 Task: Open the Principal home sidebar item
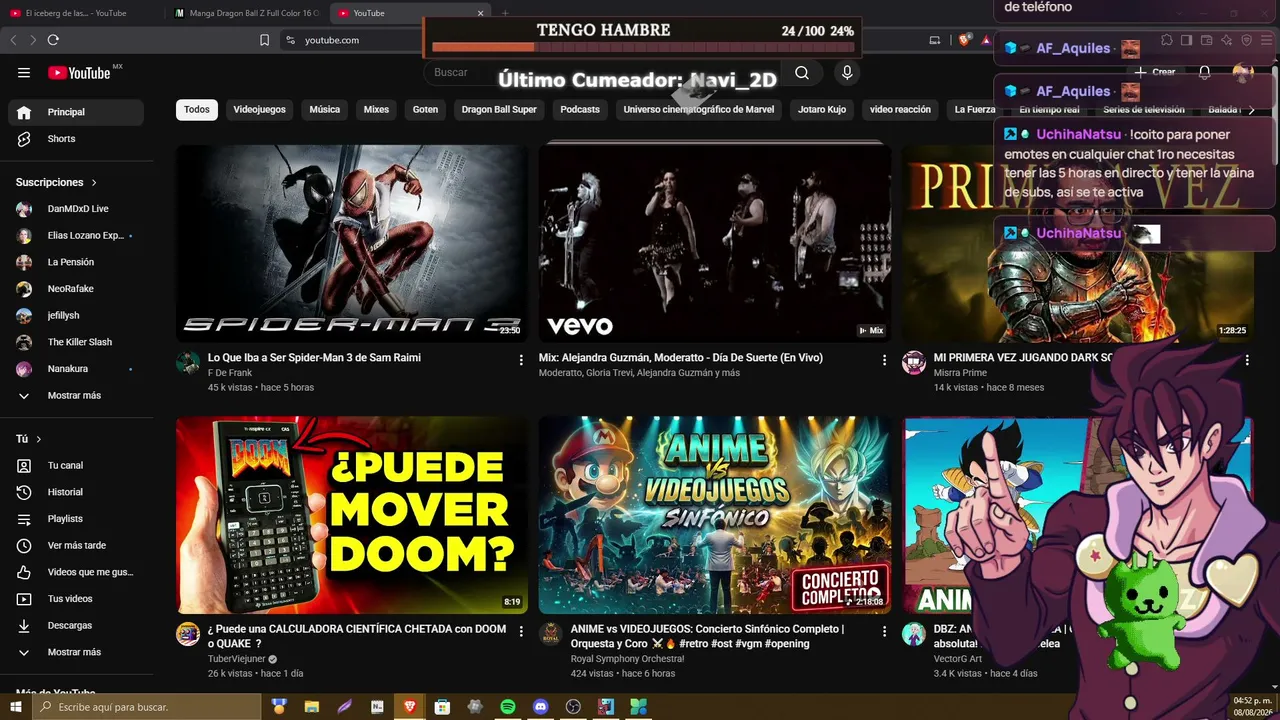pos(76,112)
